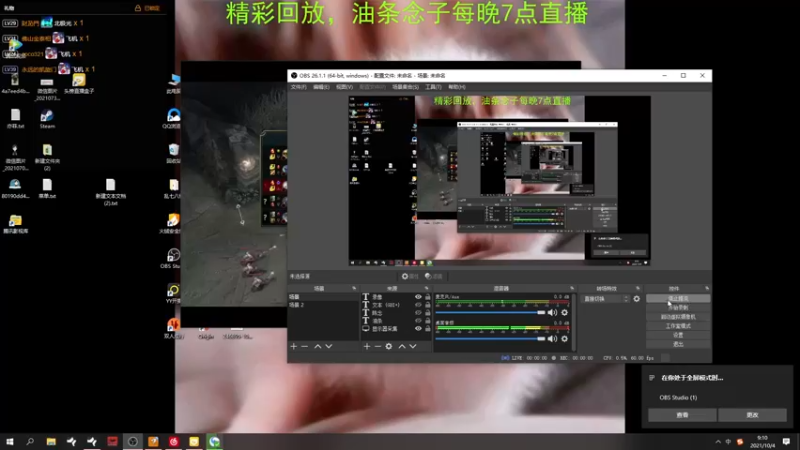Move the source up with the up chevron
The image size is (800, 450).
coord(402,346)
